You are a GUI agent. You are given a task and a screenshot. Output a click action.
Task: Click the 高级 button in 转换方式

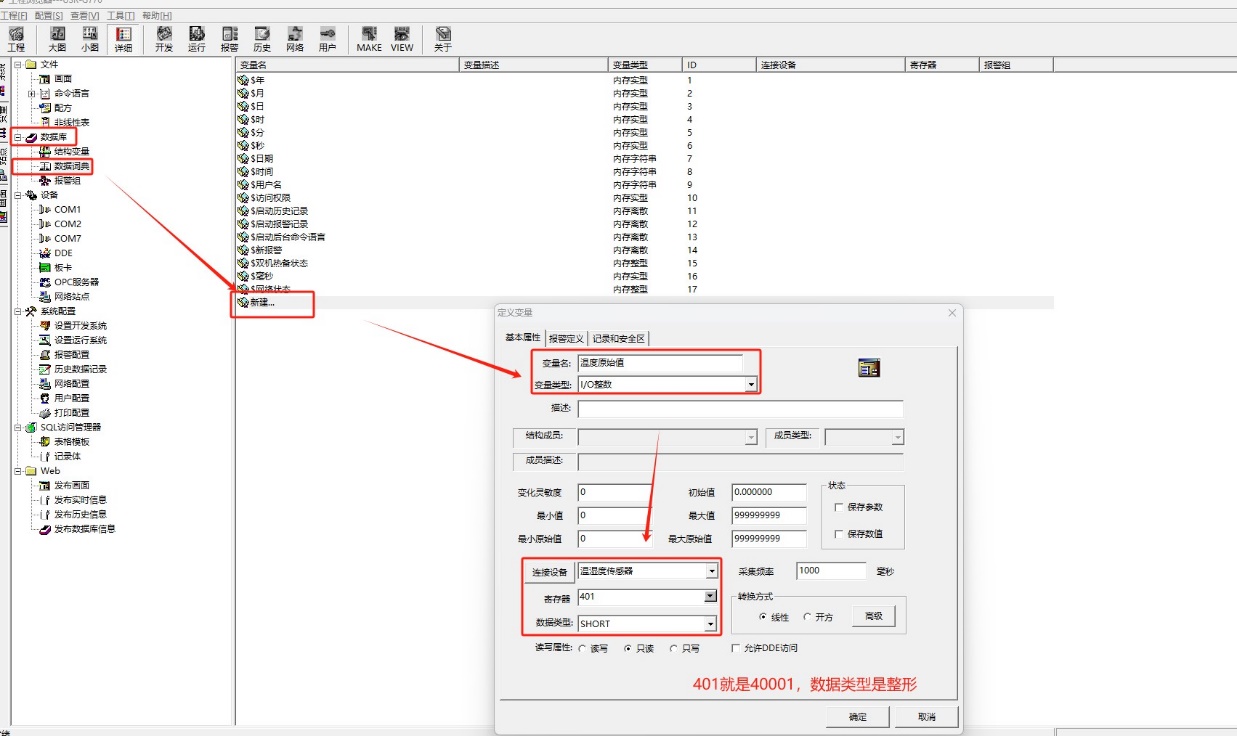coord(873,617)
